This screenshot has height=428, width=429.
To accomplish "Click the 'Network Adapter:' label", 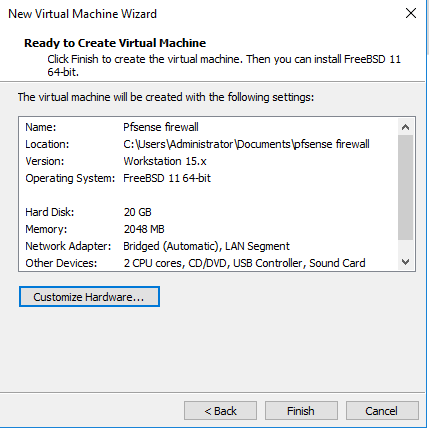I will [x=68, y=246].
